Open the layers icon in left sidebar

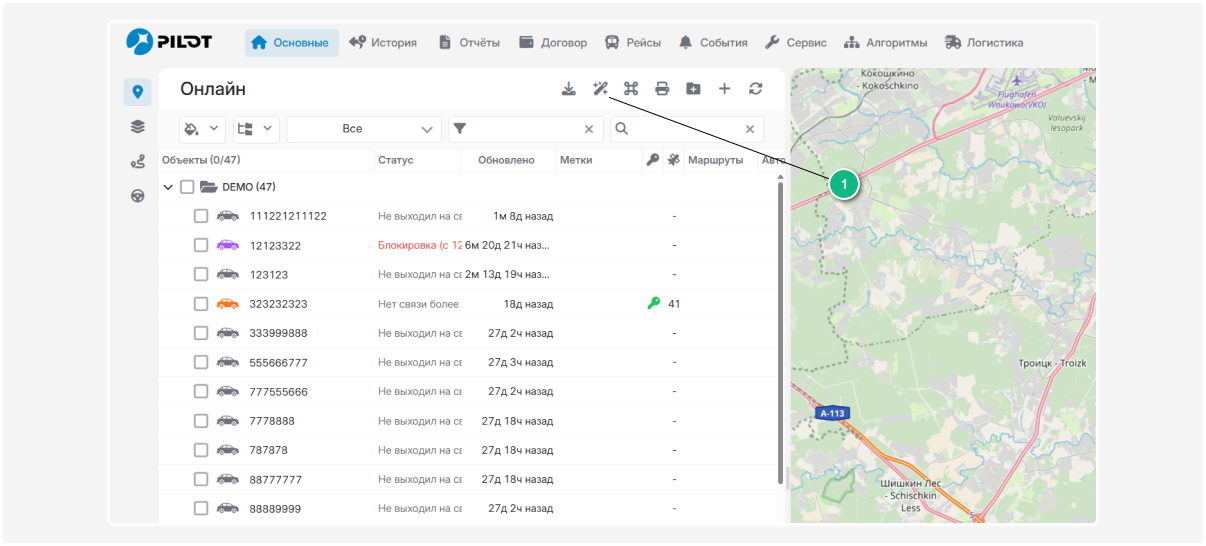coord(138,127)
